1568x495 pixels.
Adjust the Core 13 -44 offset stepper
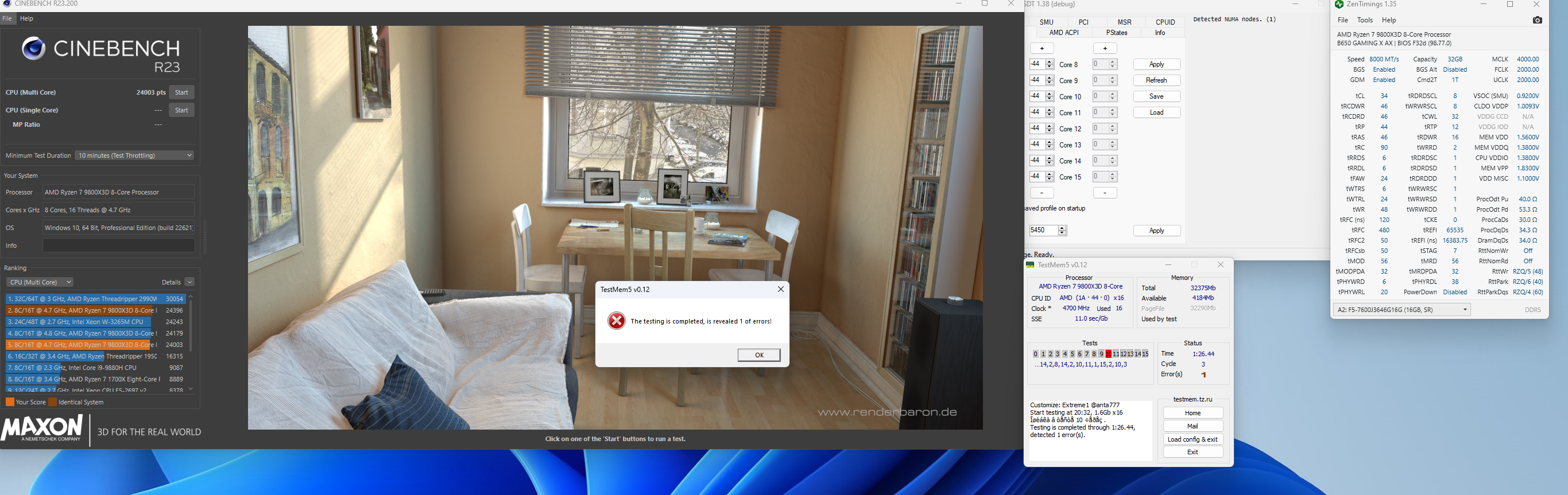1050,144
